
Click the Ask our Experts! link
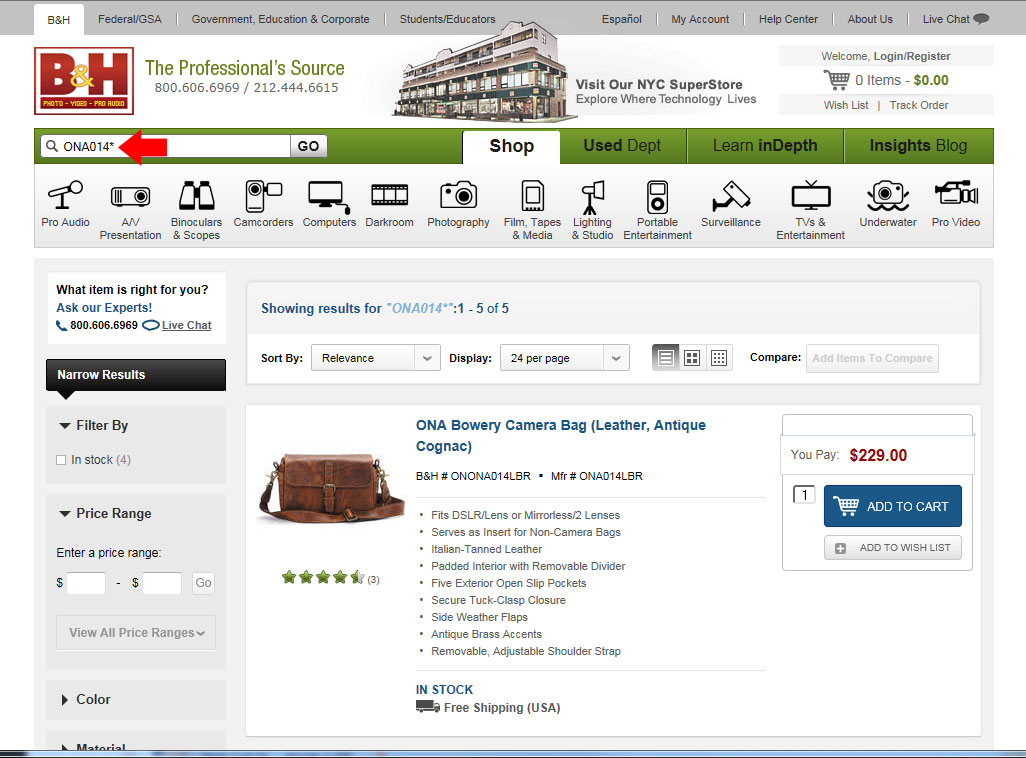(104, 308)
